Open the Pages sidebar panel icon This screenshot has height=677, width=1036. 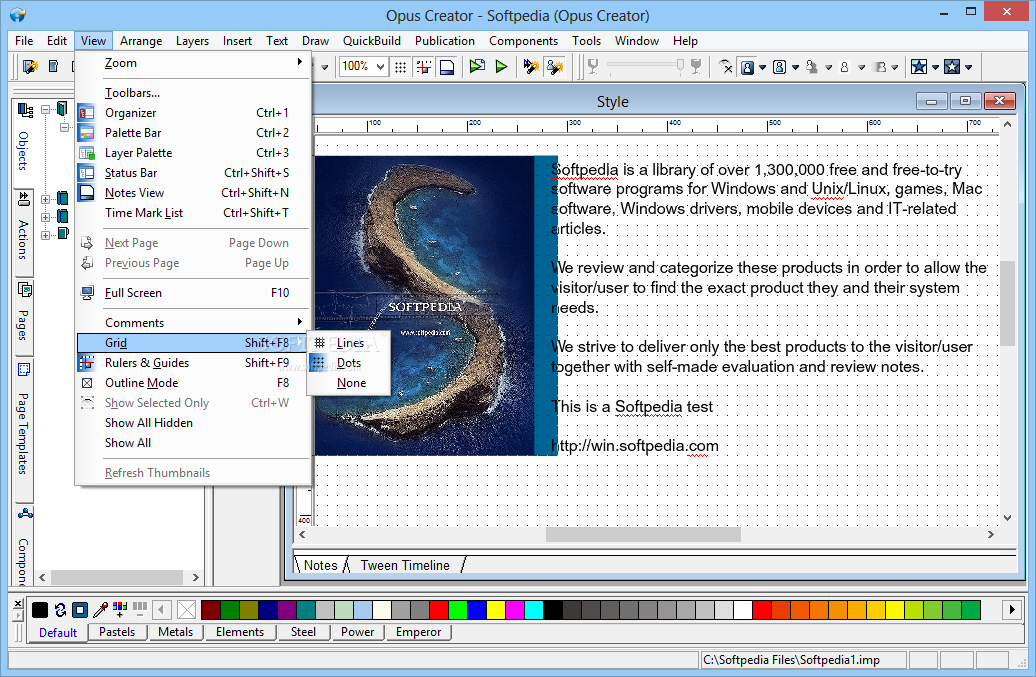[x=25, y=289]
